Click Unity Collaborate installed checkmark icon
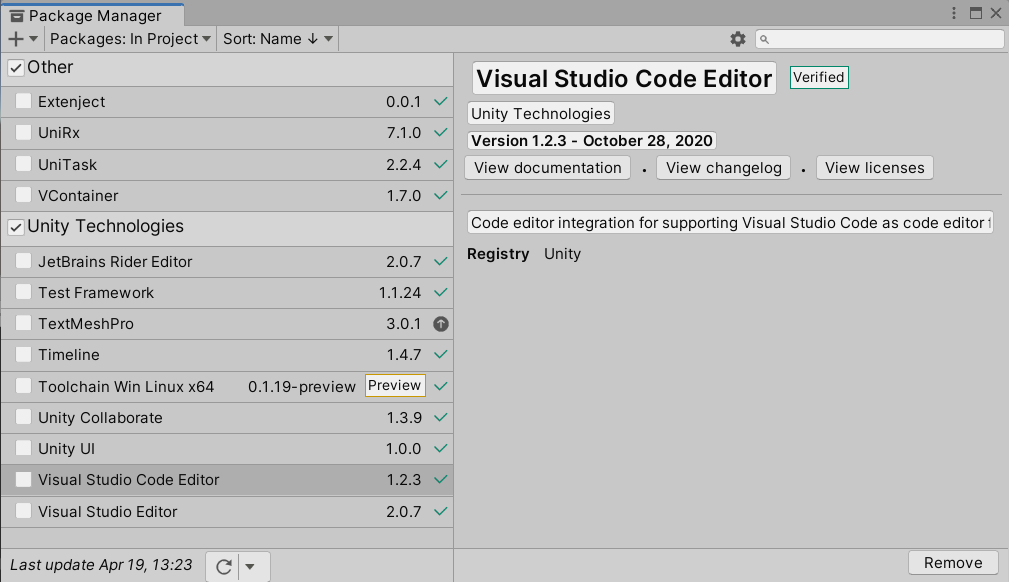 tap(441, 417)
